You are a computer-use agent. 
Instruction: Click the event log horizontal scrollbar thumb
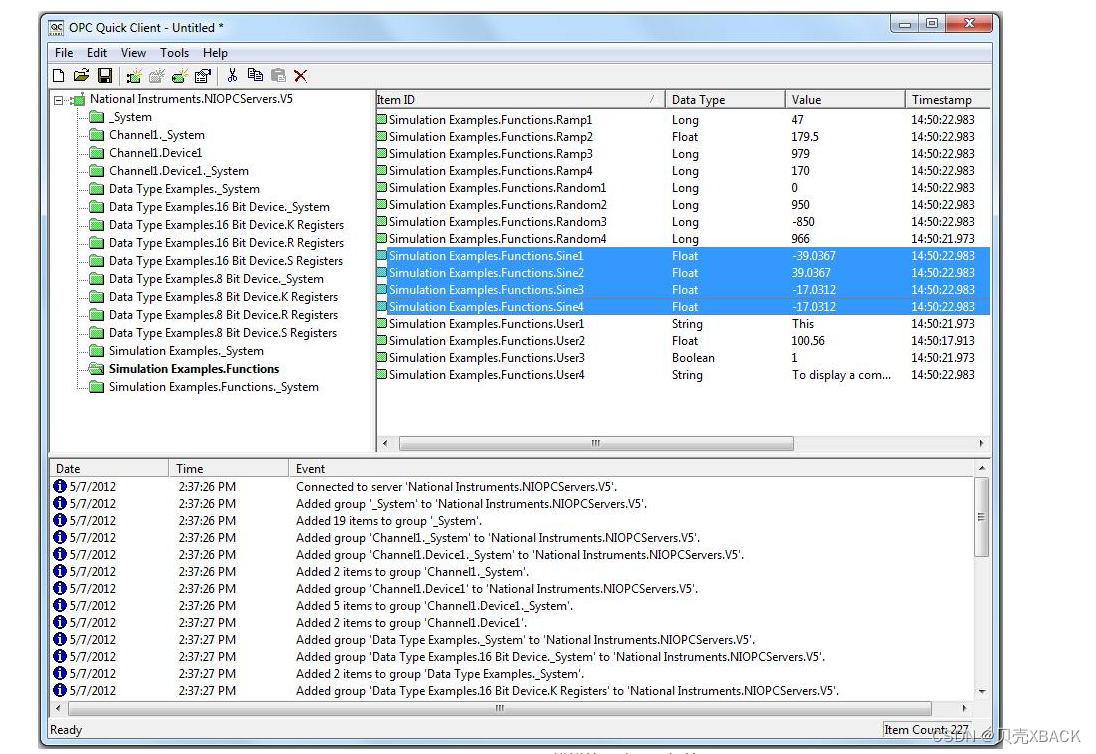(500, 708)
